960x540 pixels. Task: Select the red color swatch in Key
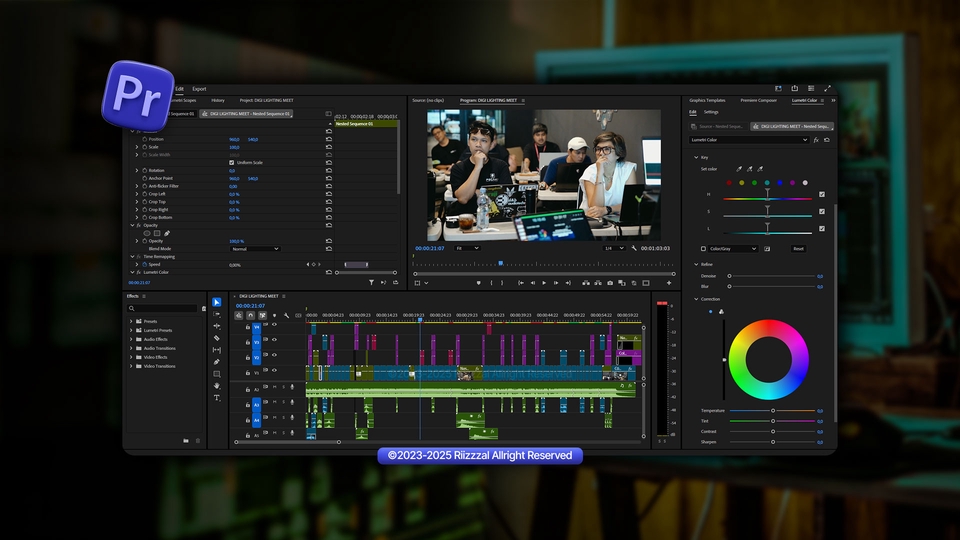tap(729, 182)
